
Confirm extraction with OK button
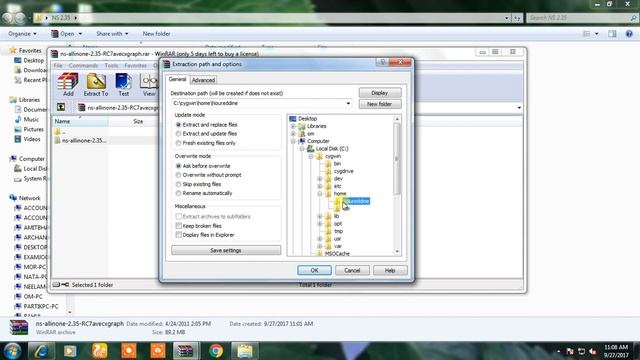click(314, 270)
